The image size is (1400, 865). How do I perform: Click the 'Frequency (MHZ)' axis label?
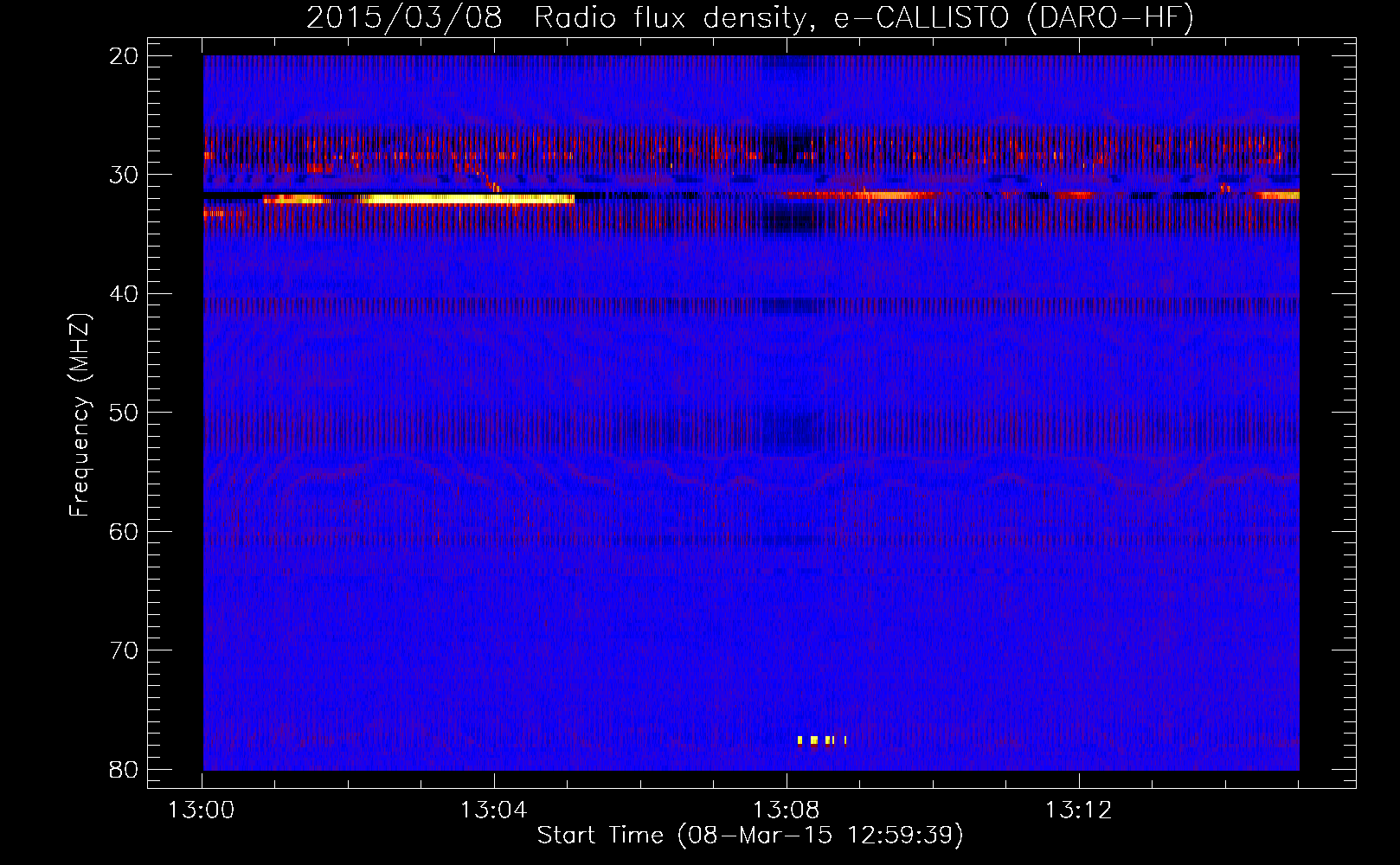[80, 415]
